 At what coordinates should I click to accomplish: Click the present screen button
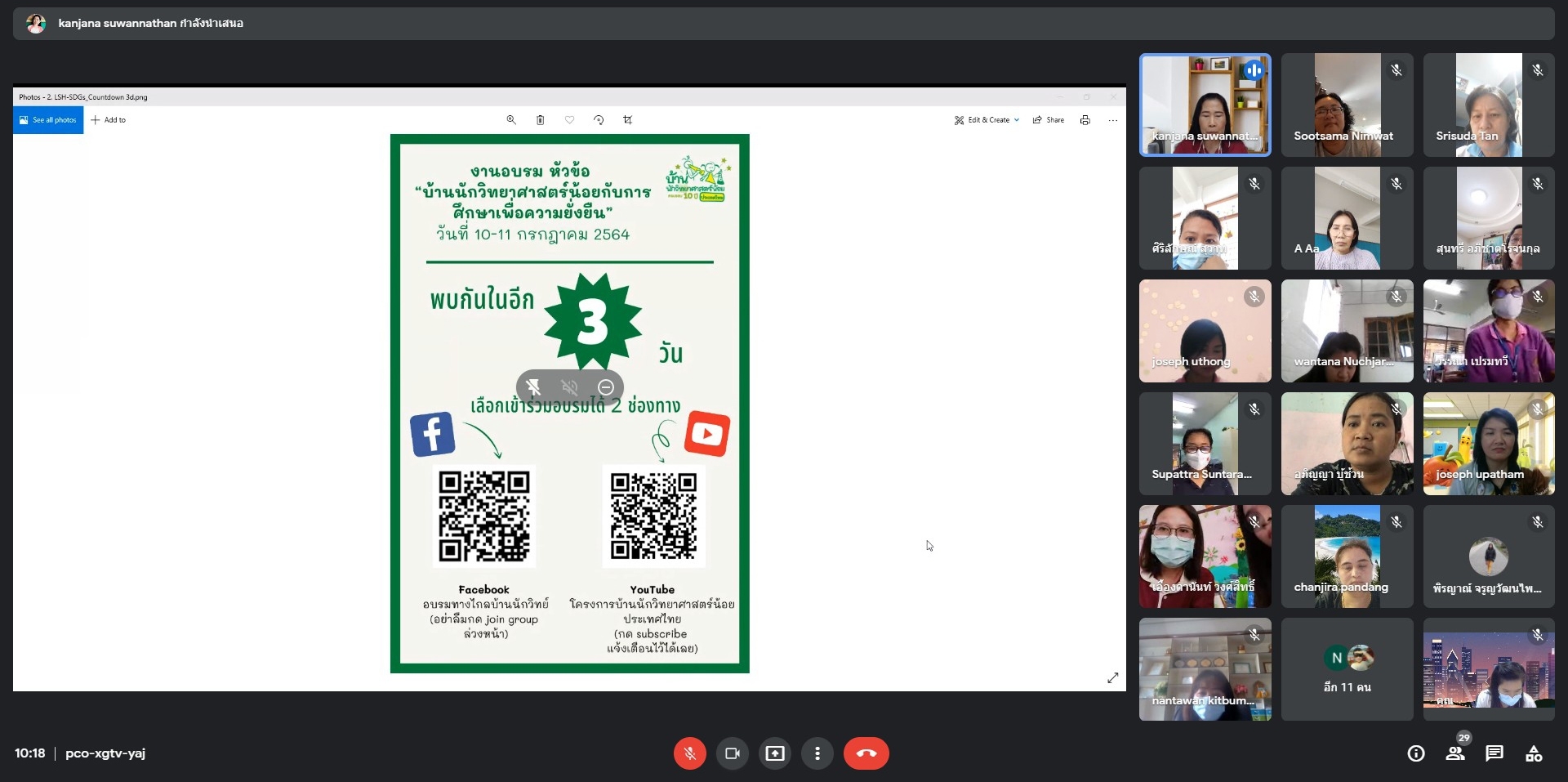pyautogui.click(x=775, y=753)
